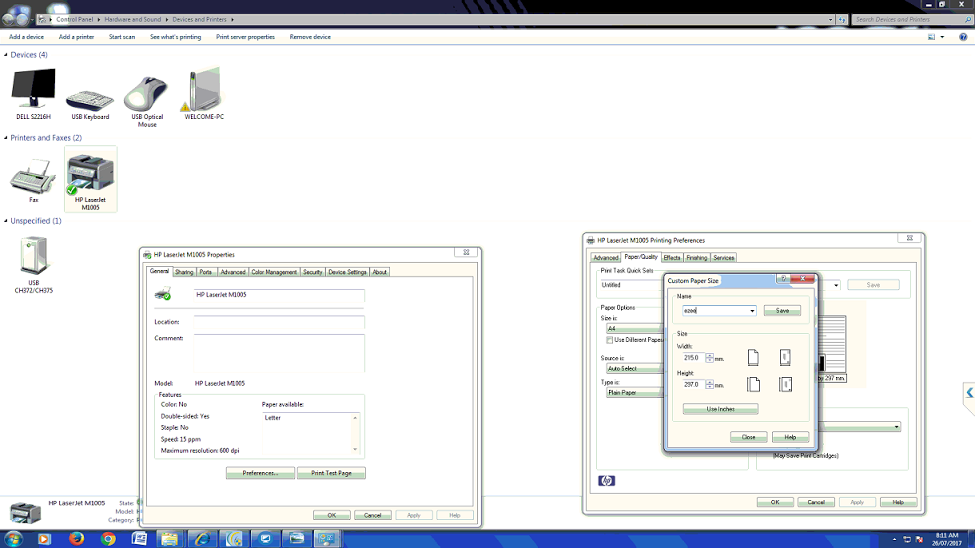Screen dimensions: 975x548
Task: Click Remove device in toolbar
Action: click(310, 37)
